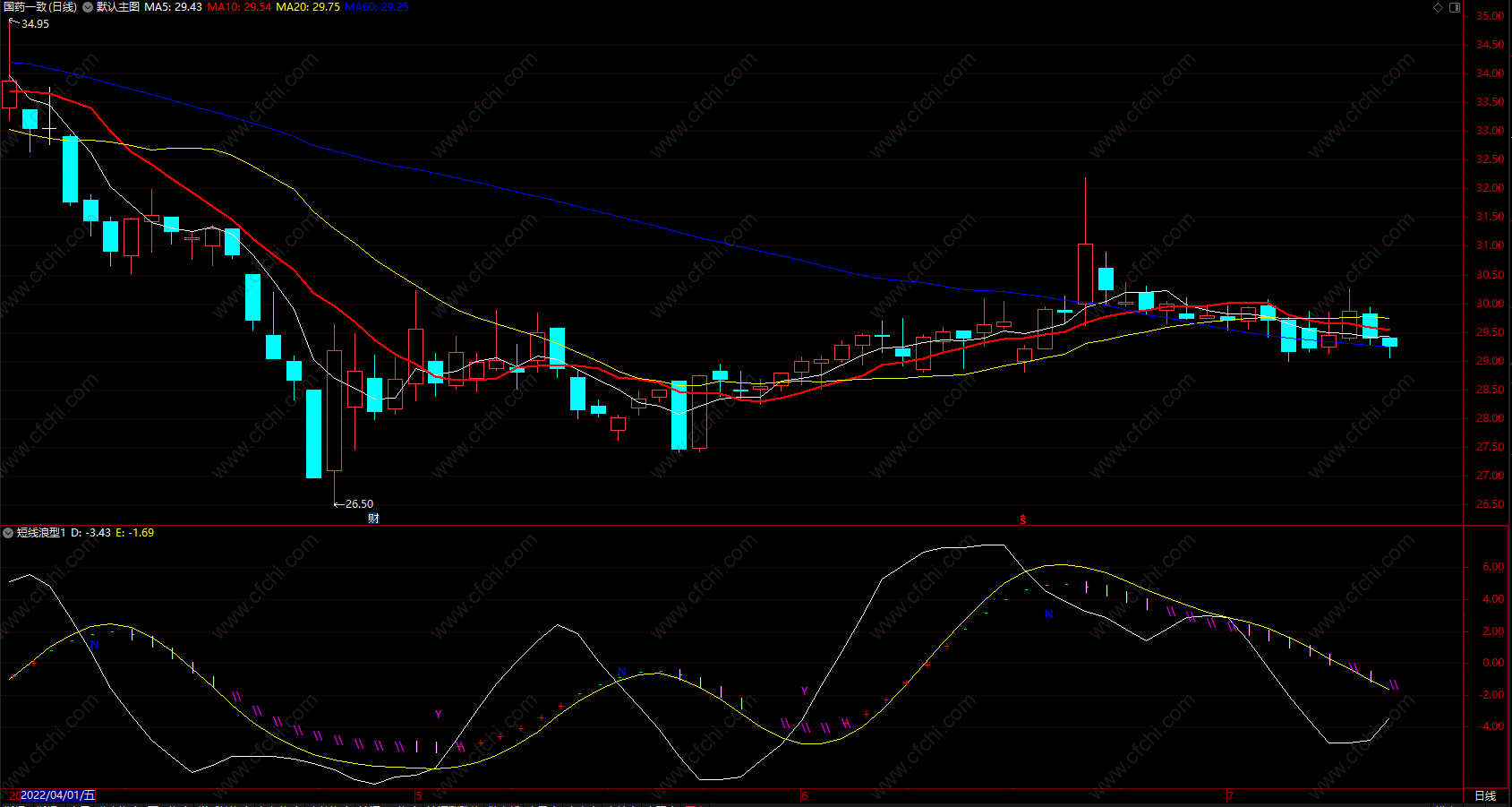Select the 国药一致(日线) stock title

click(40, 7)
